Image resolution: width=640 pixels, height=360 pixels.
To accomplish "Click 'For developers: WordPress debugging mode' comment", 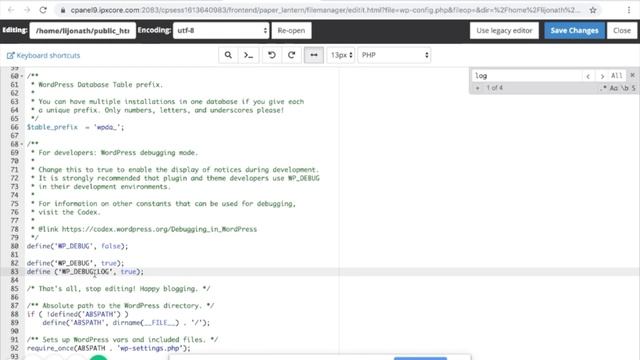I will [118, 153].
